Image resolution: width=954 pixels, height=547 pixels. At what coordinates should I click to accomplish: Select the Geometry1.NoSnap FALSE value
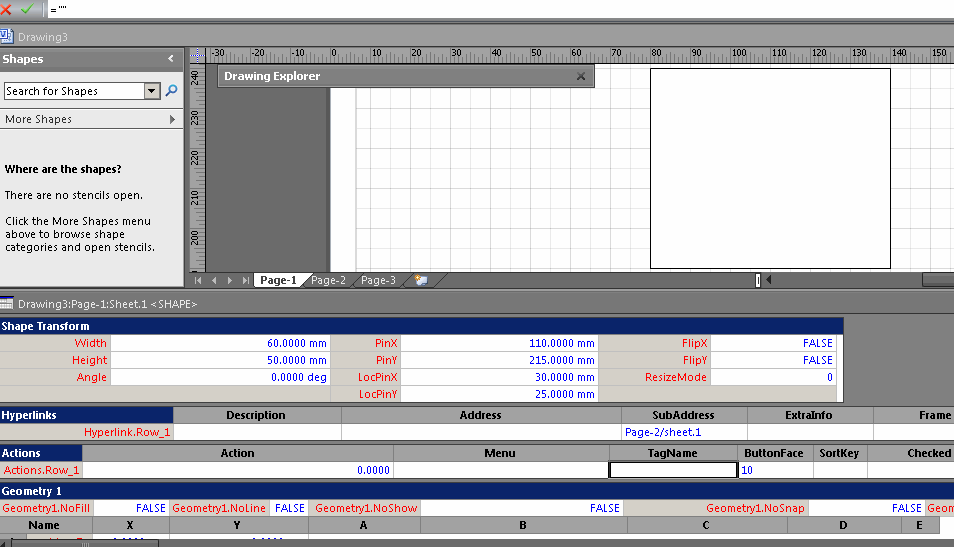click(866, 508)
